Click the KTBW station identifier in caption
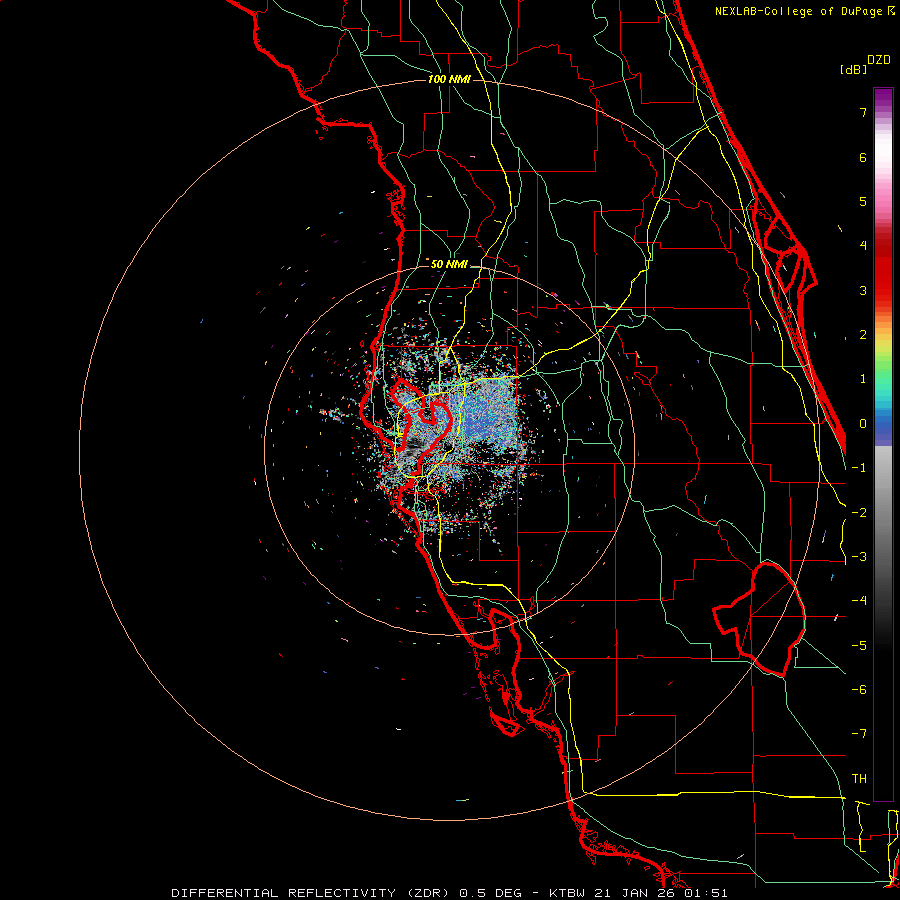 pos(568,893)
